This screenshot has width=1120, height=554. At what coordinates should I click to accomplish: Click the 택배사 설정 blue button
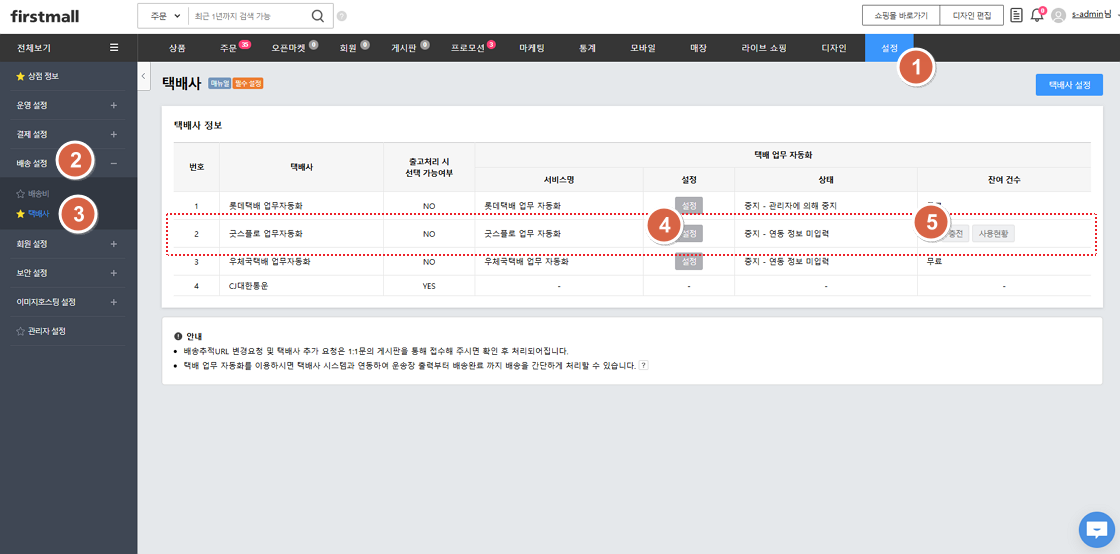[x=1069, y=85]
